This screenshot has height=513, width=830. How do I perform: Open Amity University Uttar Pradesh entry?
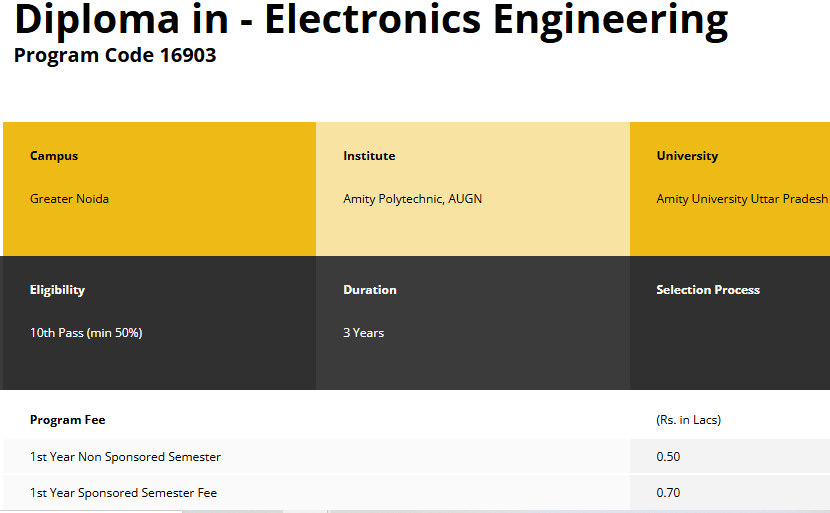coord(741,199)
